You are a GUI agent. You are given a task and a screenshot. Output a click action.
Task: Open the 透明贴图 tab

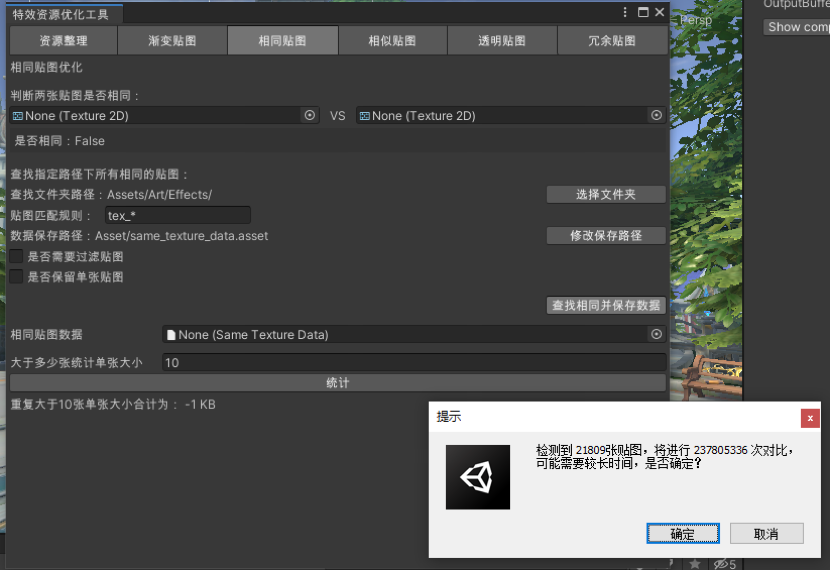502,41
